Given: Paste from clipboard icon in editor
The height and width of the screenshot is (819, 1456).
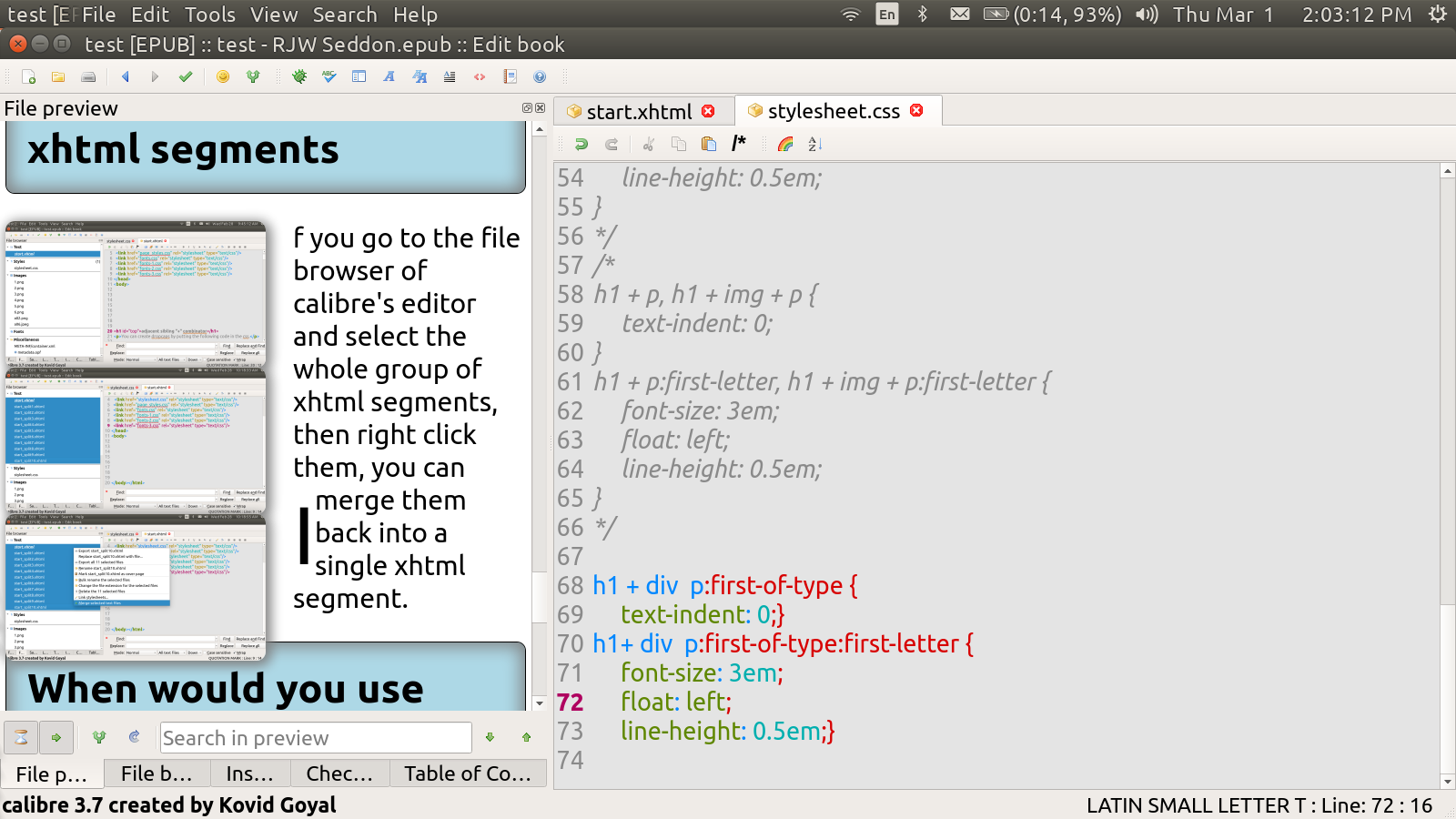Looking at the screenshot, I should 709,144.
